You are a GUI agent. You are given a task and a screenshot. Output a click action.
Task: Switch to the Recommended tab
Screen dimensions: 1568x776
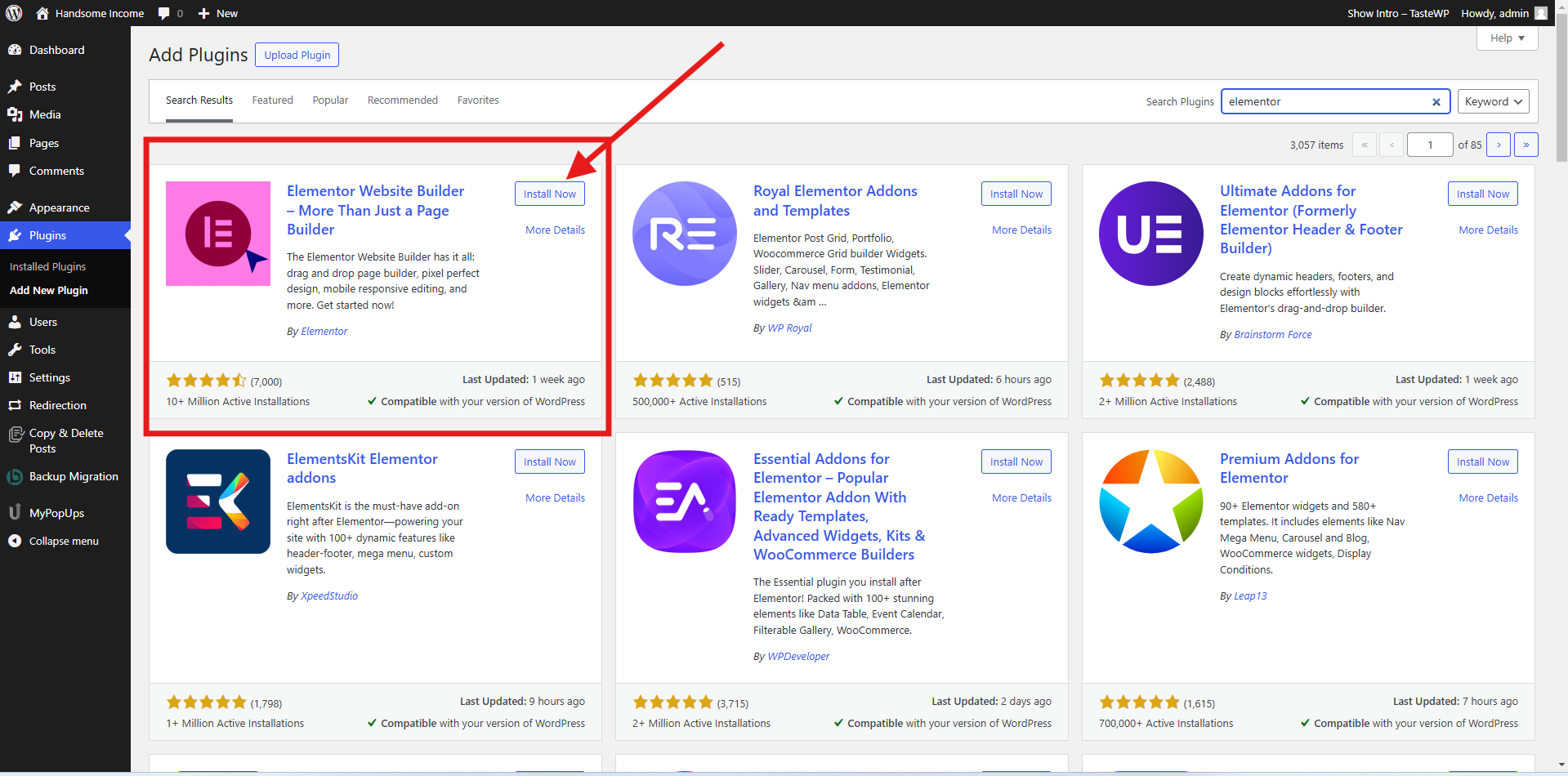coord(403,100)
